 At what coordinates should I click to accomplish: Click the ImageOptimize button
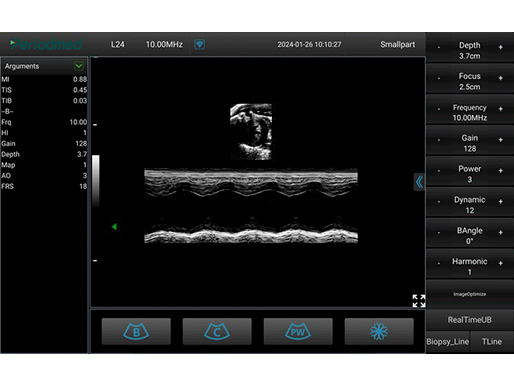coord(469,294)
